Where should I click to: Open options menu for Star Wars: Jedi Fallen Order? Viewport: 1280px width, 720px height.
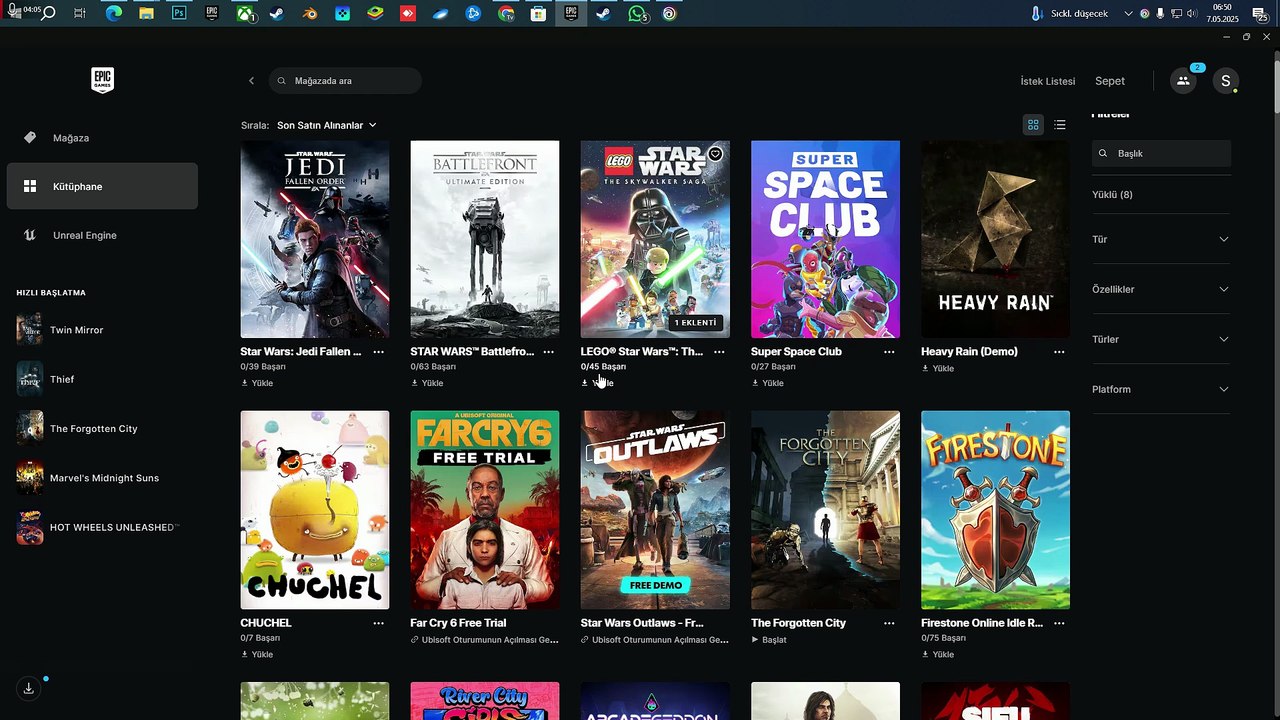[x=378, y=352]
